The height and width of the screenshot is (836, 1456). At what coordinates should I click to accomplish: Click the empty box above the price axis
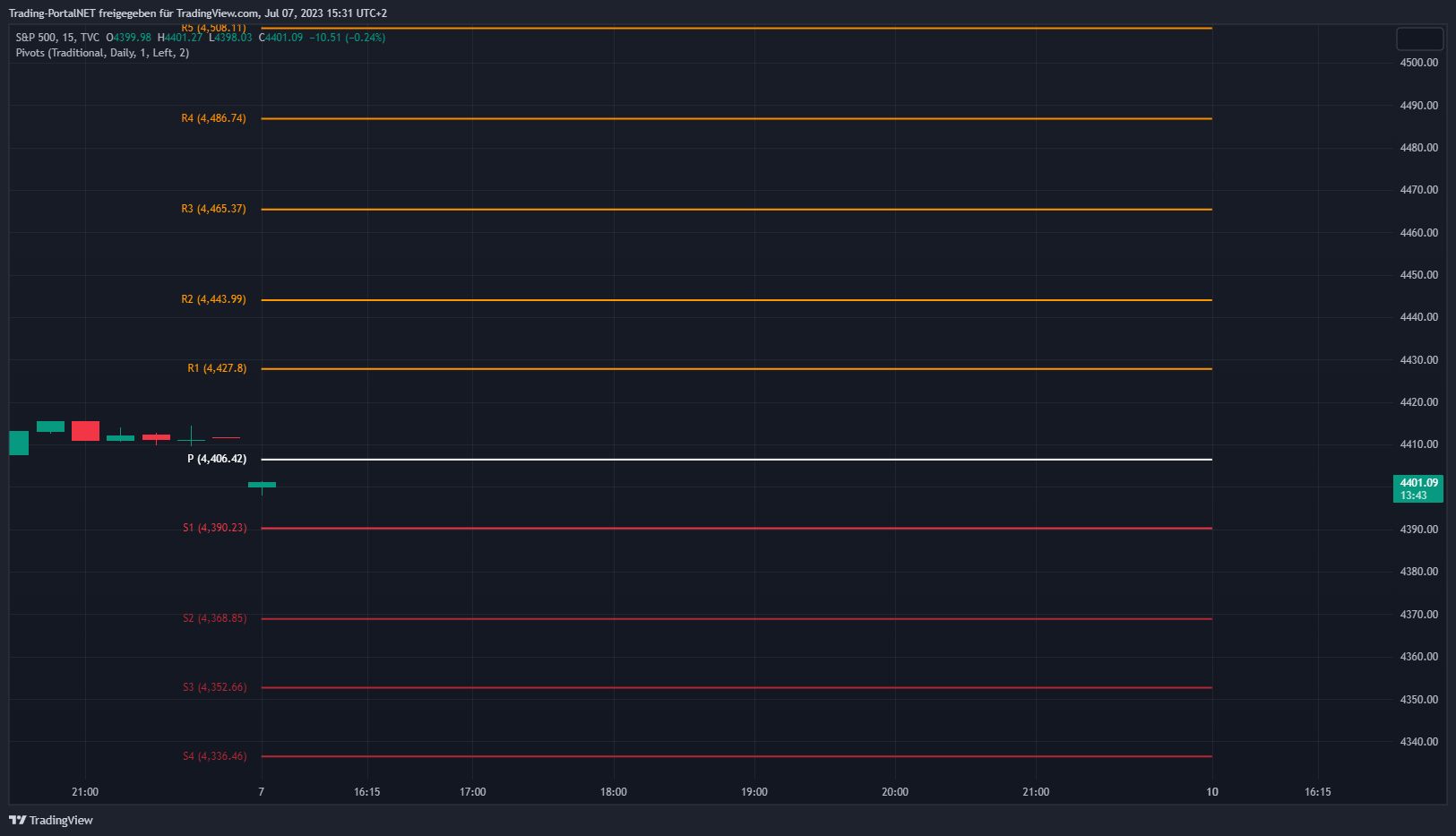(1419, 39)
